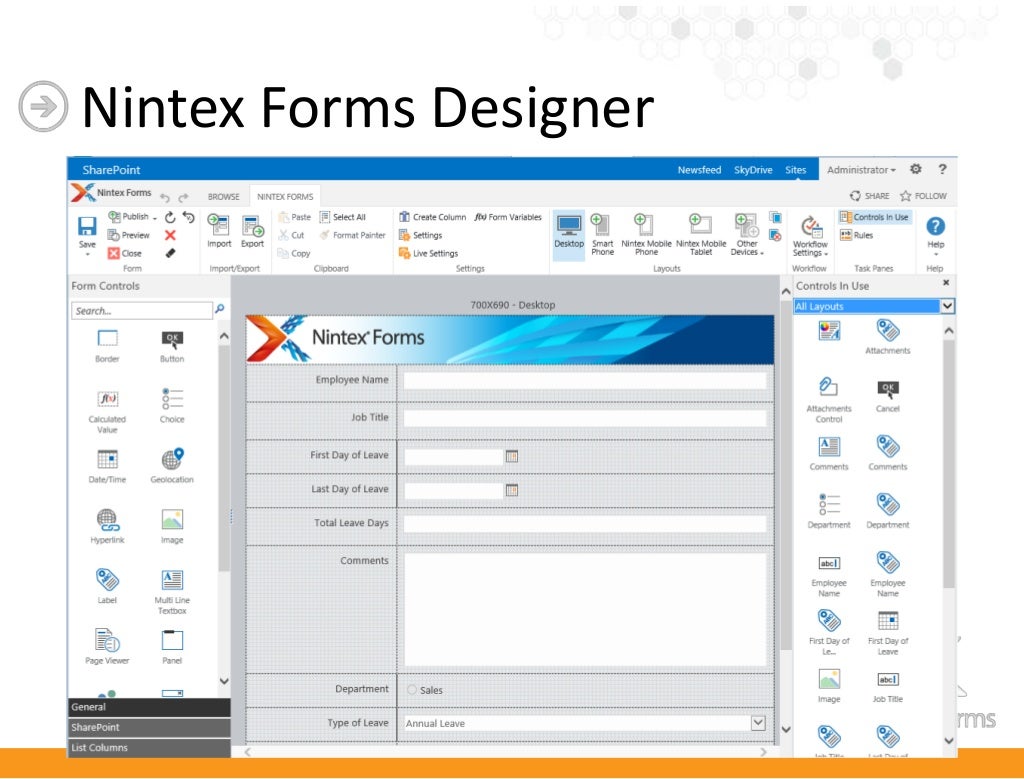Close the Controls In Use pane
Viewport: 1024px width, 779px height.
[x=946, y=283]
